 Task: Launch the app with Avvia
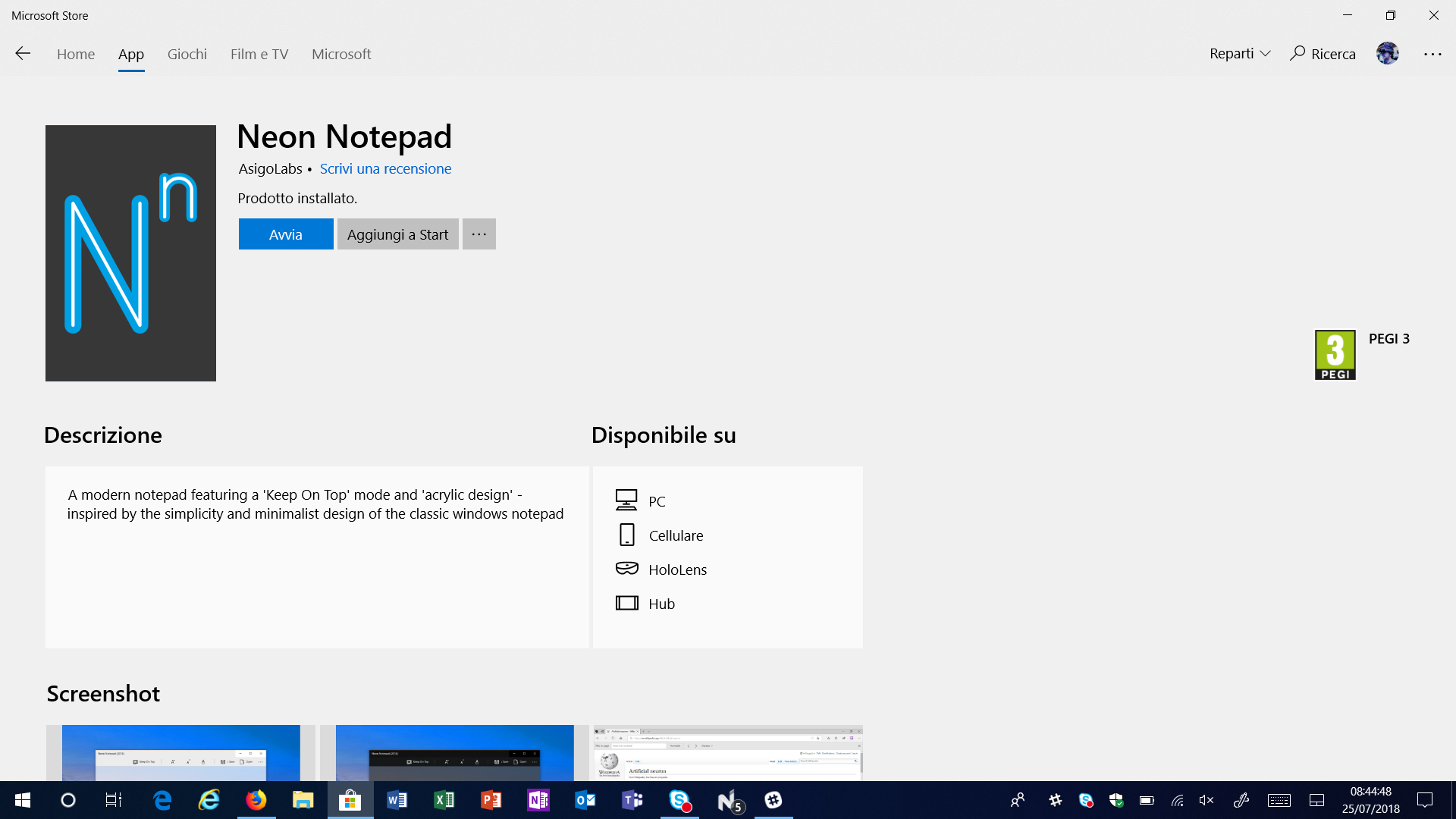point(286,234)
